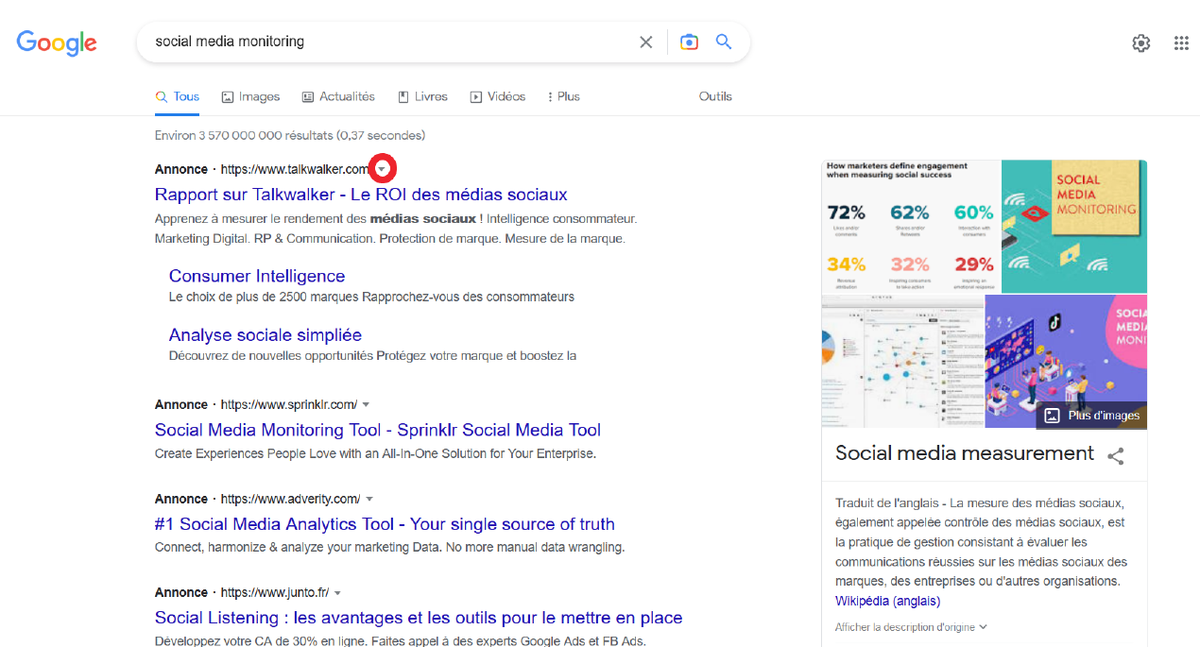Viewport: 1200px width, 647px height.
Task: Switch to the Actualités tab
Action: click(338, 97)
